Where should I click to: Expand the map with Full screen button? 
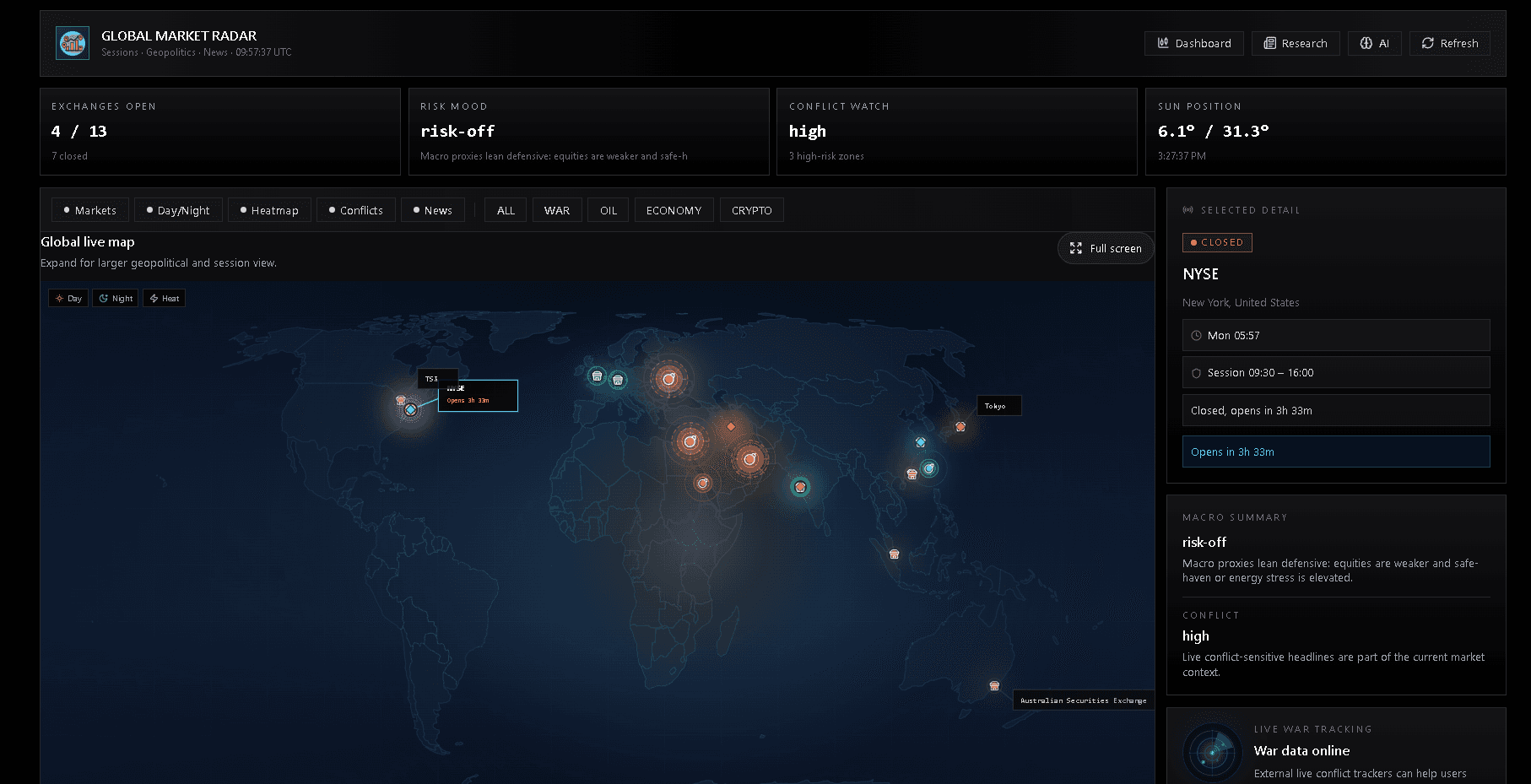click(x=1106, y=248)
